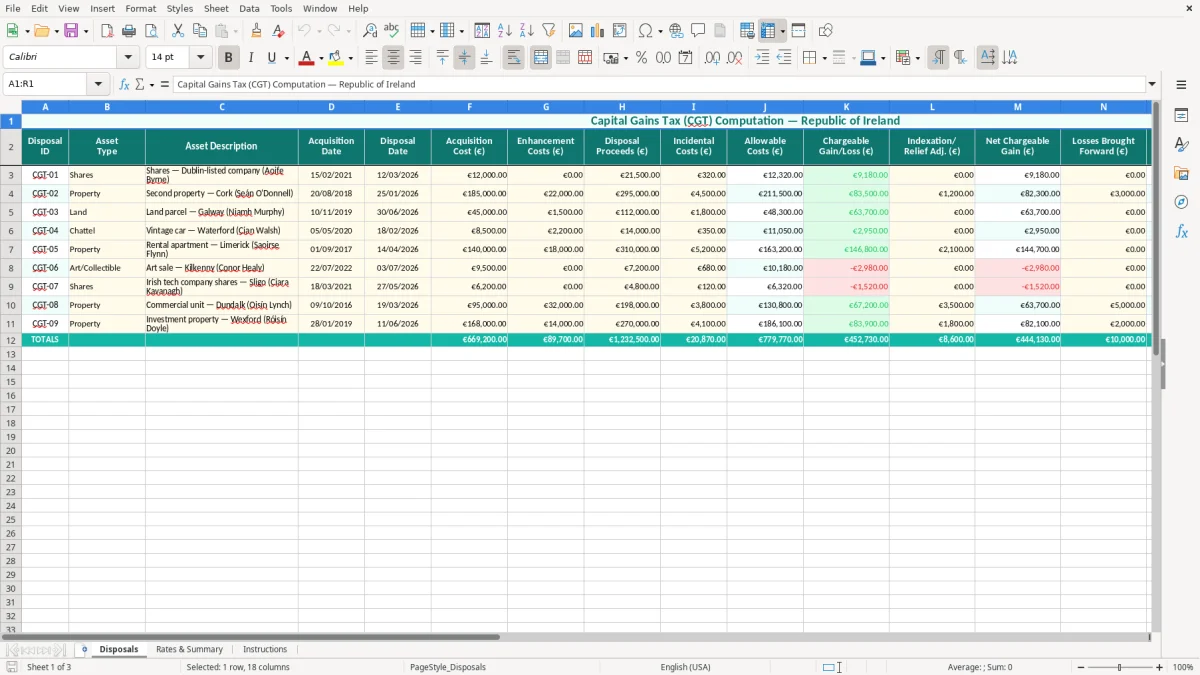1200x675 pixels.
Task: Open the Sheet menu
Action: 216,8
